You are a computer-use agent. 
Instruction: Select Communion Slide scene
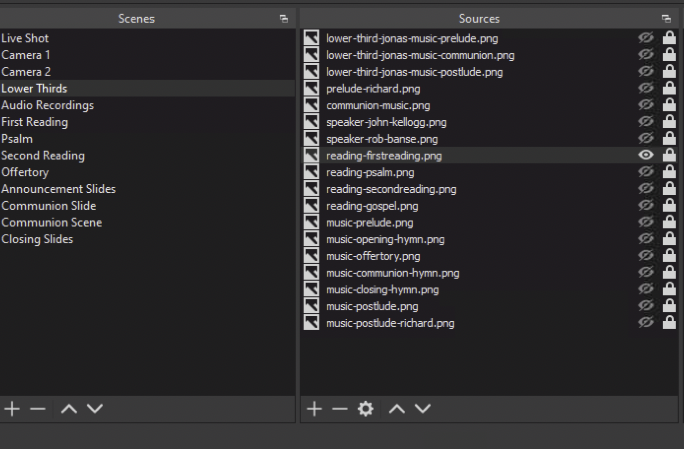point(147,206)
